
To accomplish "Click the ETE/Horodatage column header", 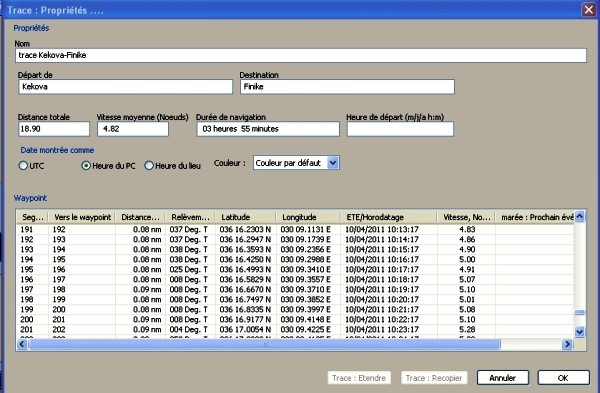I will [388, 217].
